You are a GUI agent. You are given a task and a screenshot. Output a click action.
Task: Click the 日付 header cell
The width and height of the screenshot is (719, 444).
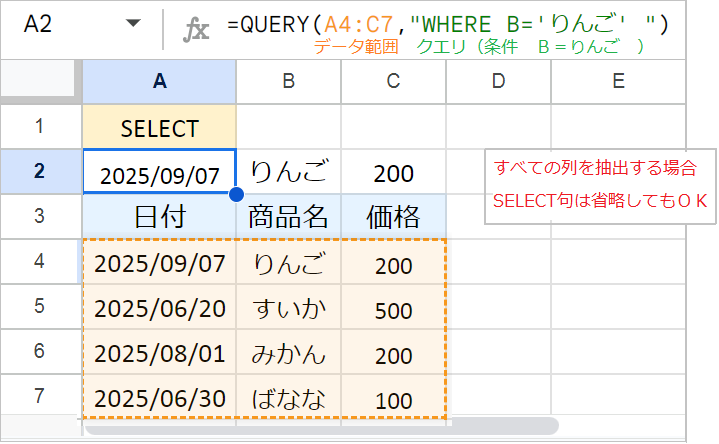[159, 216]
